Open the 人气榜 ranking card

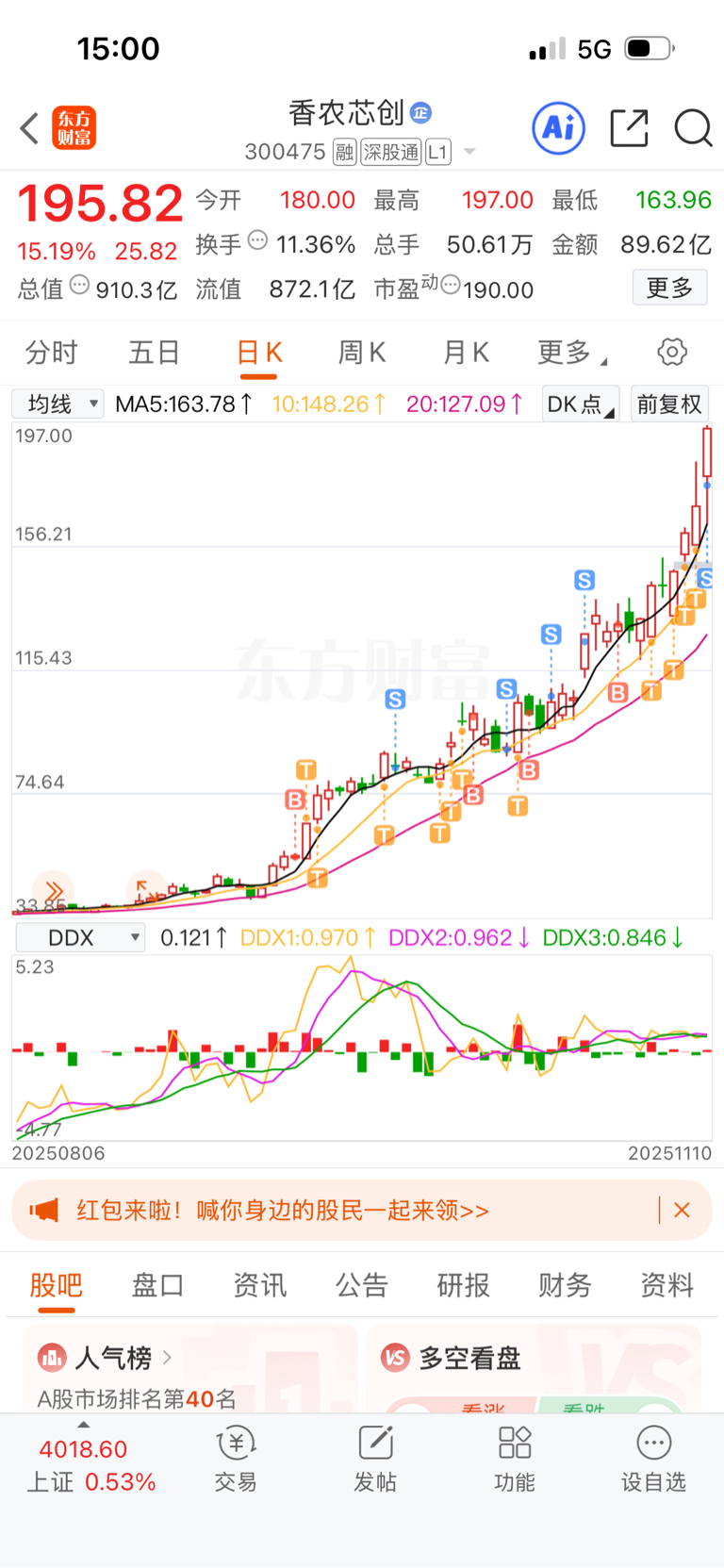point(190,1368)
